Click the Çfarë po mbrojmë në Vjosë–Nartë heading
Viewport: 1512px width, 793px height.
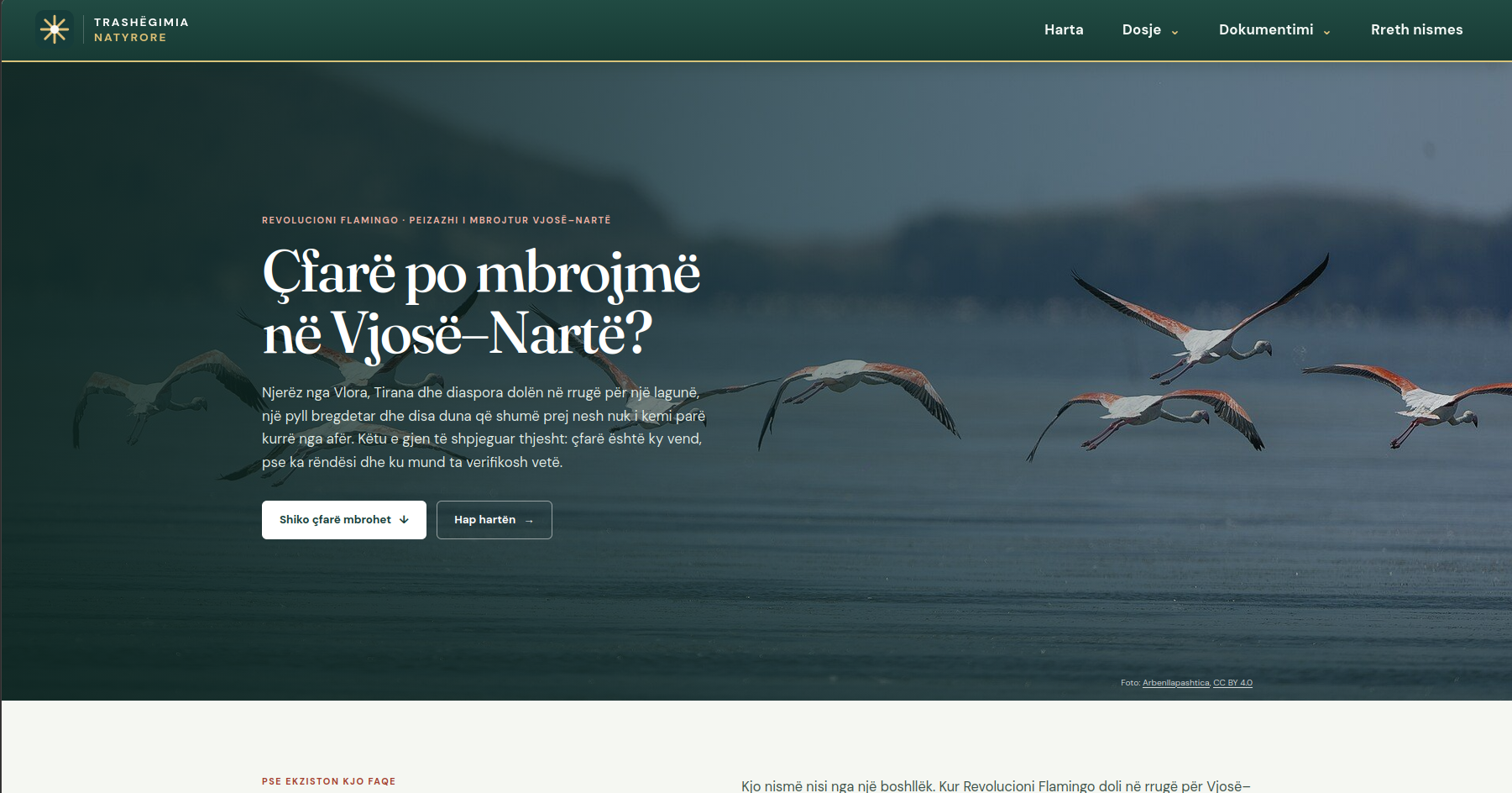tap(481, 303)
